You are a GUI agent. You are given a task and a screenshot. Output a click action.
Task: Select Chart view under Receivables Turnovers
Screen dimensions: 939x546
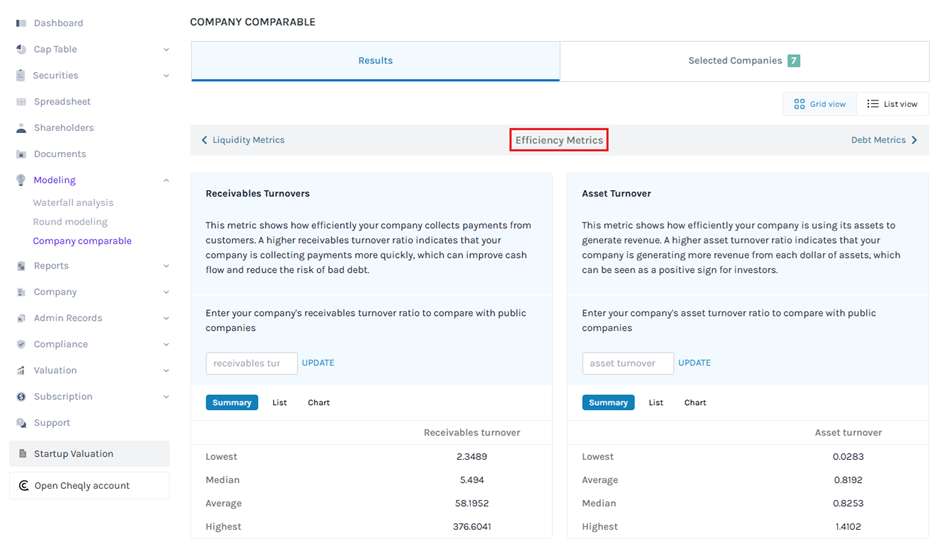[319, 403]
